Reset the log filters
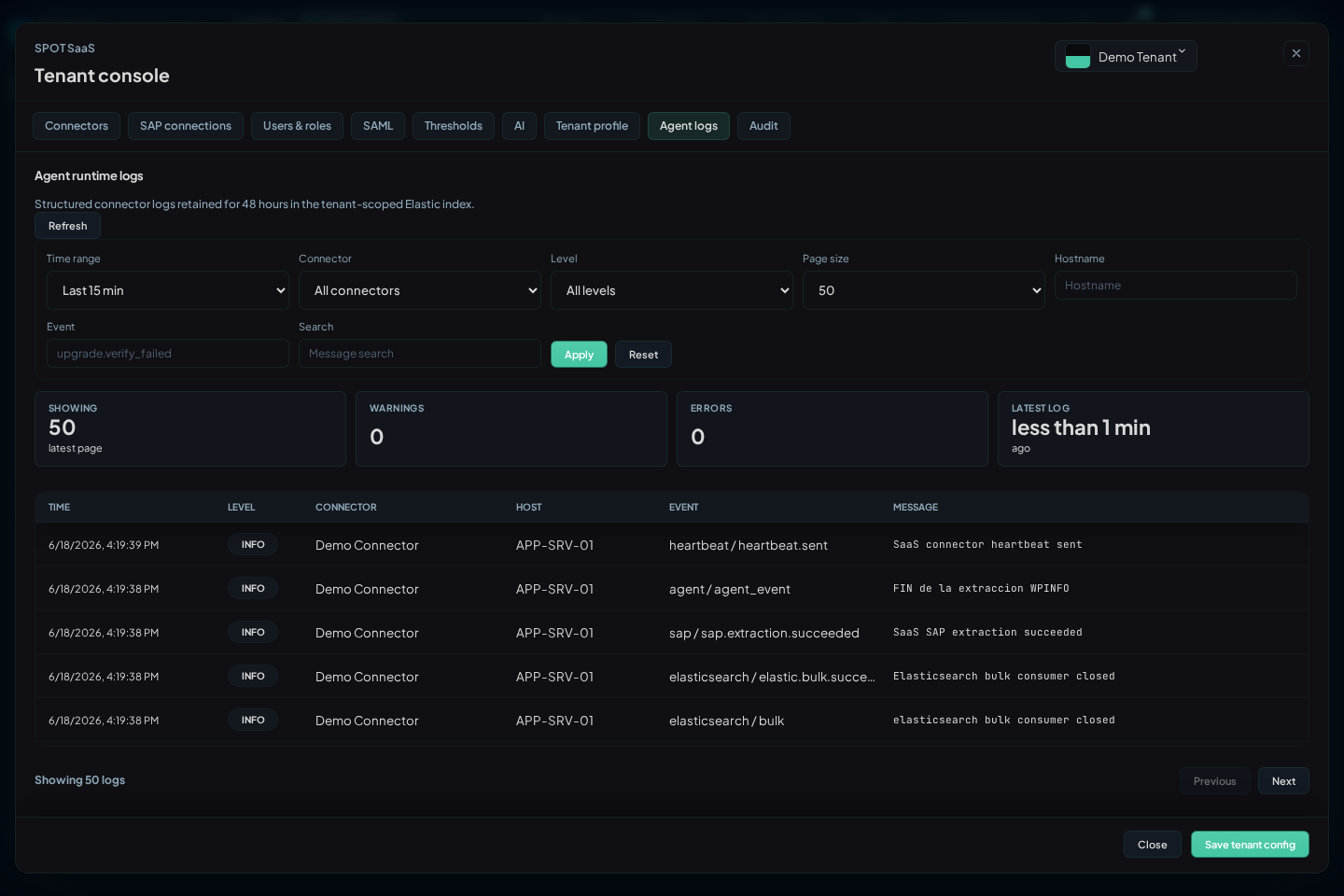Screen dimensions: 1344x896 point(643,355)
